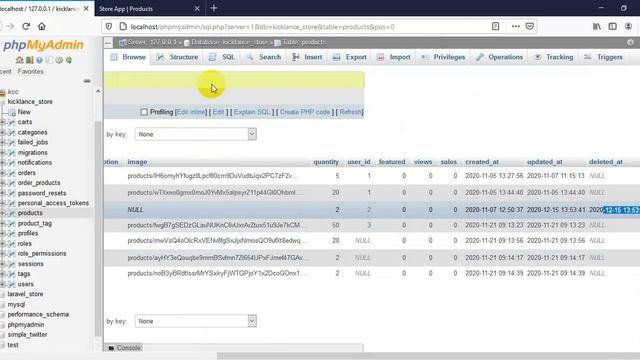Open the Import tab
640x360 pixels.
point(393,57)
